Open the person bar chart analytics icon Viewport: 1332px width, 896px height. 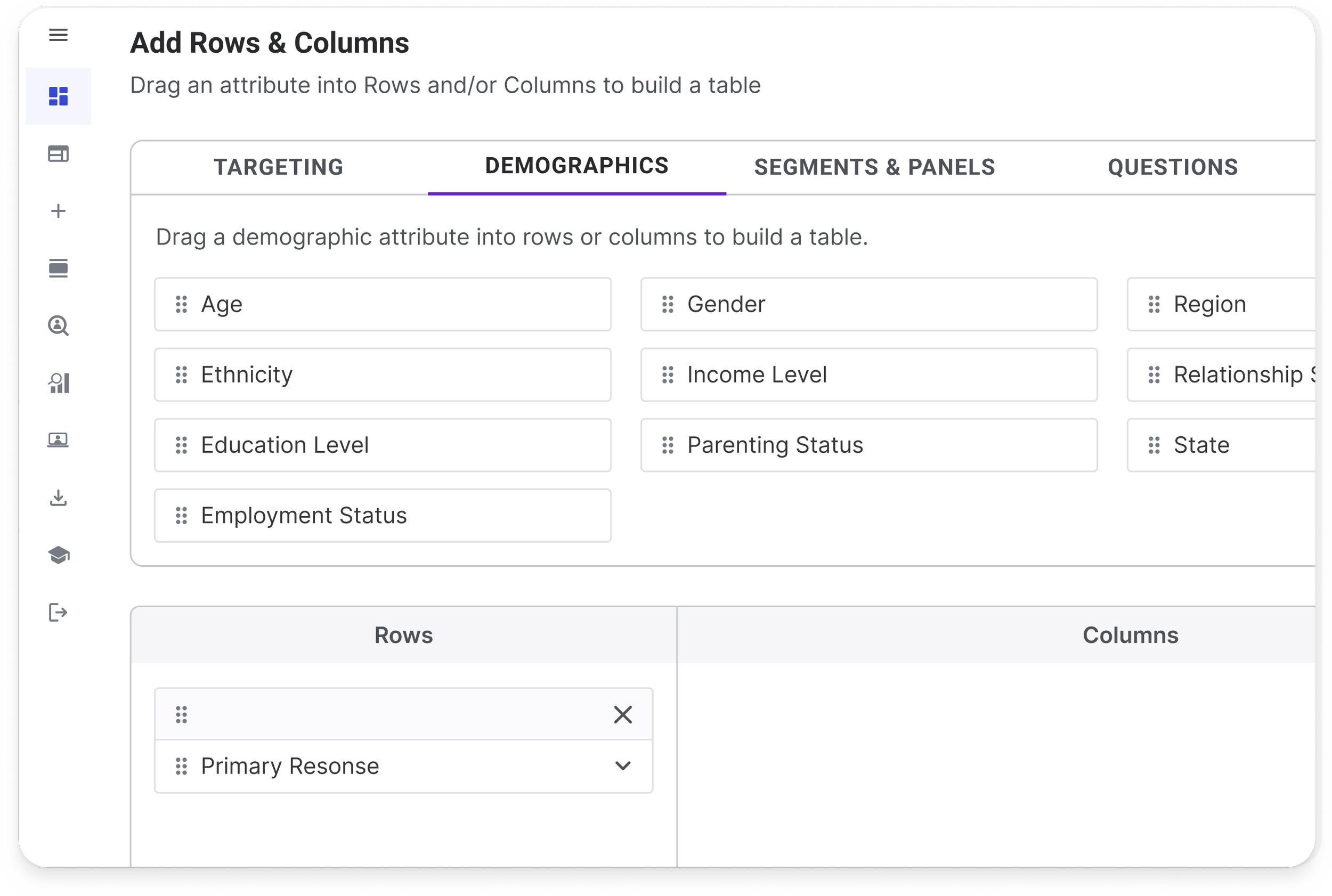[x=58, y=383]
